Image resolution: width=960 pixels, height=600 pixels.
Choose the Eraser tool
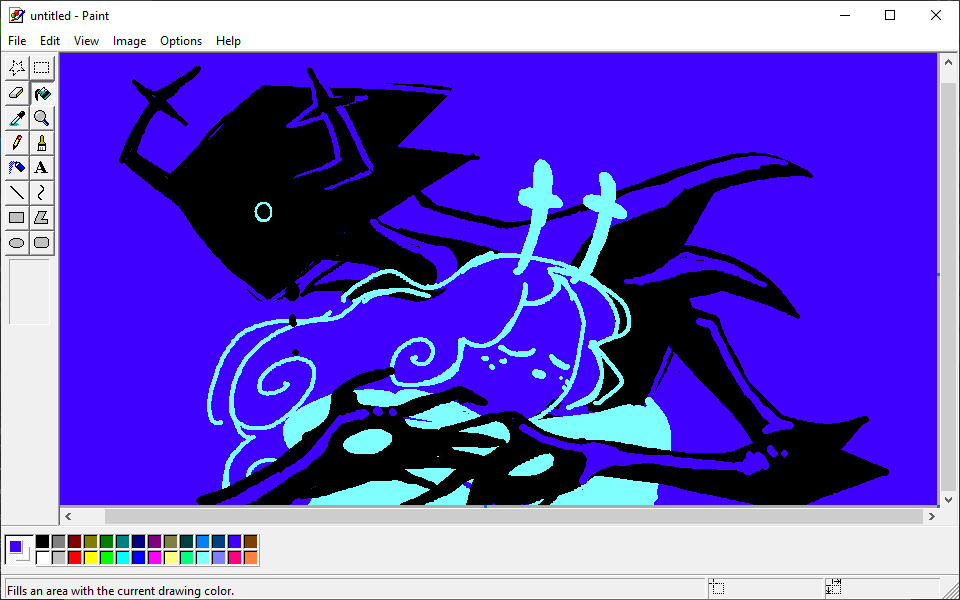17,93
